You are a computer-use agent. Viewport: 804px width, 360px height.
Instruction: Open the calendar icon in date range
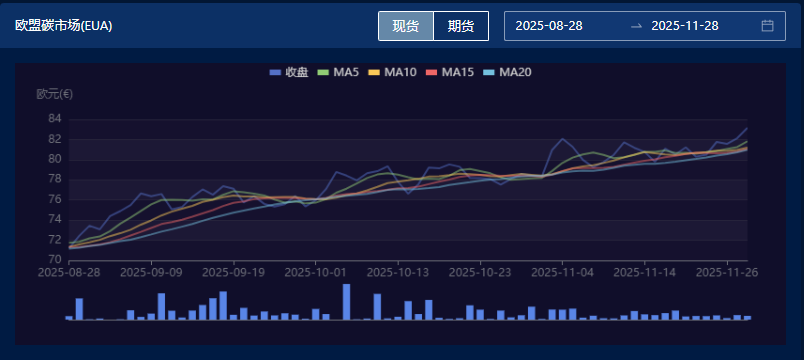click(x=767, y=26)
